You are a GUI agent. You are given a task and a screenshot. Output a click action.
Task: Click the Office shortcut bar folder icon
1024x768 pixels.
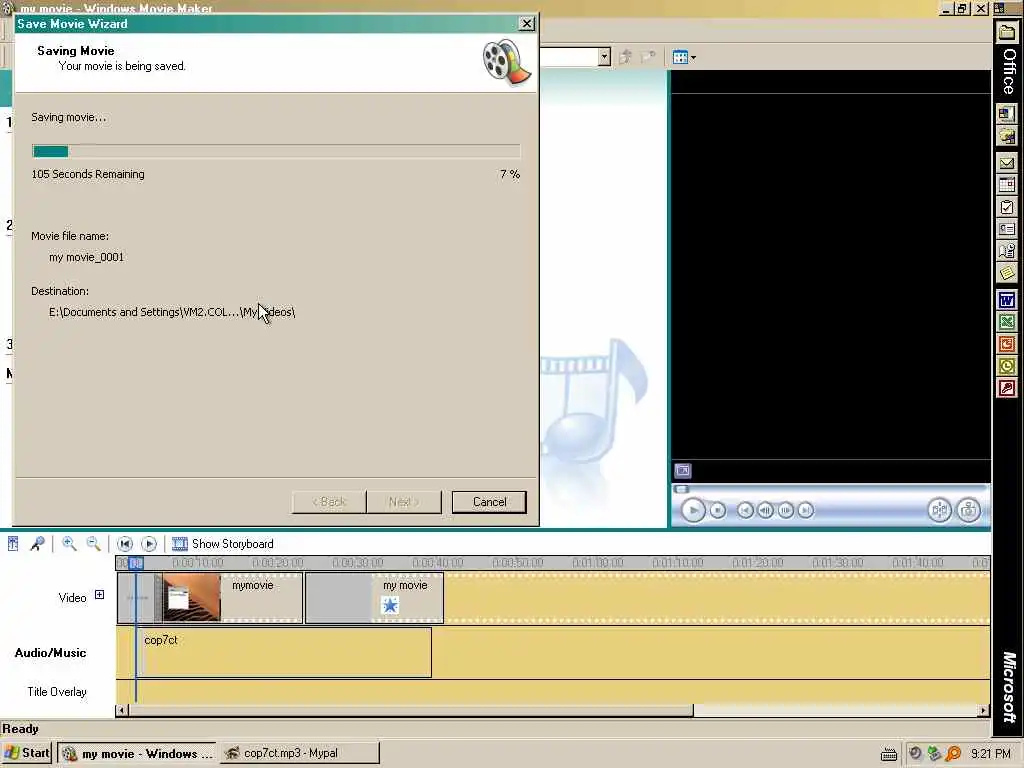point(1007,33)
